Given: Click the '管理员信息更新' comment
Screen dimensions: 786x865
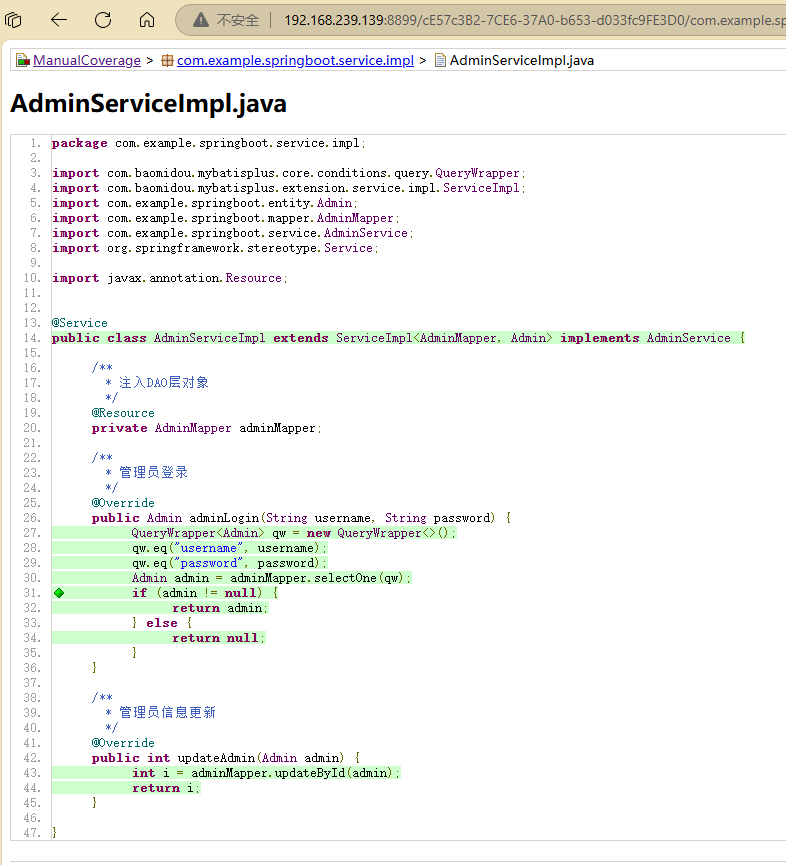Looking at the screenshot, I should coord(167,713).
